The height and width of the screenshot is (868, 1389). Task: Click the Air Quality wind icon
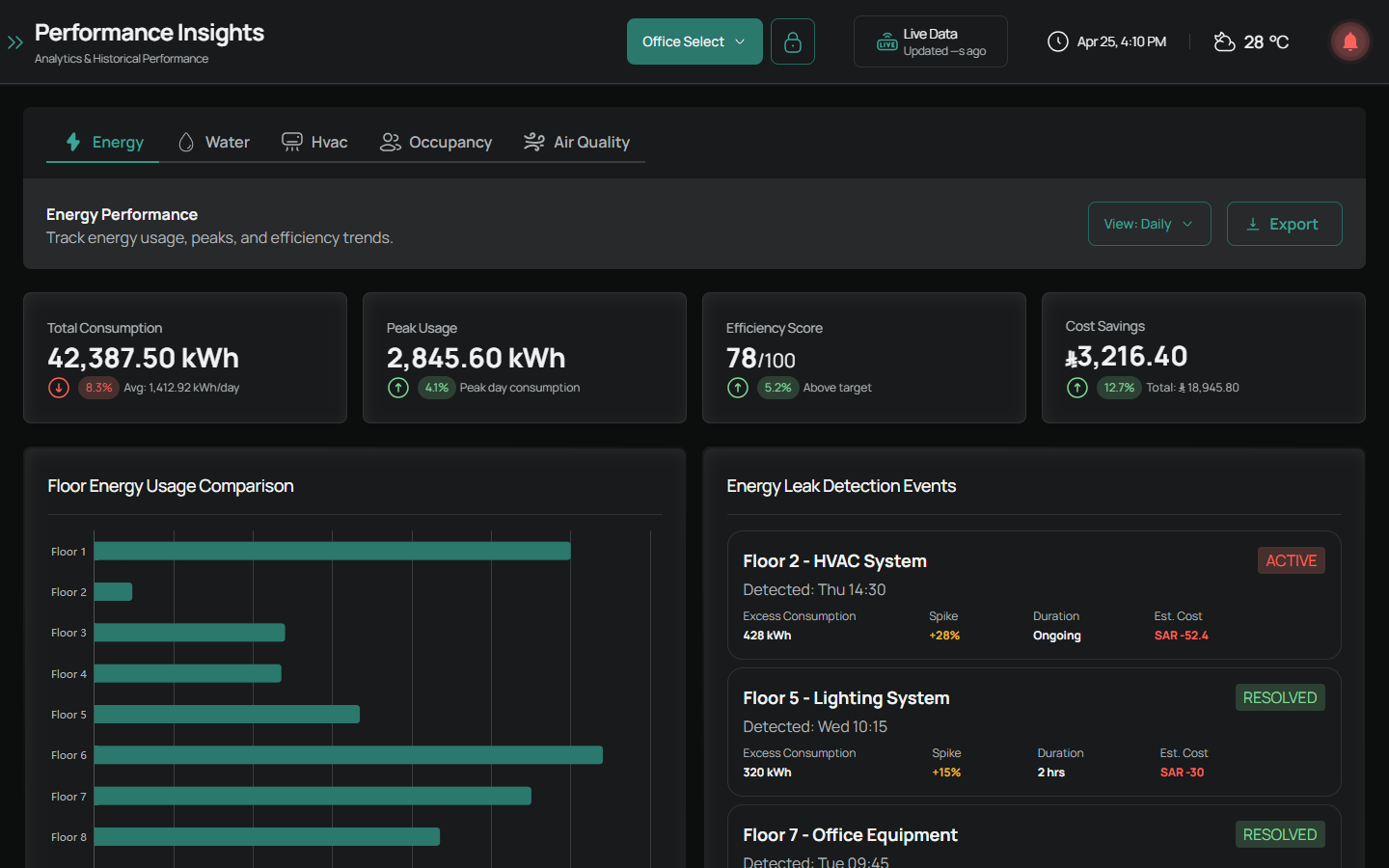coord(534,142)
